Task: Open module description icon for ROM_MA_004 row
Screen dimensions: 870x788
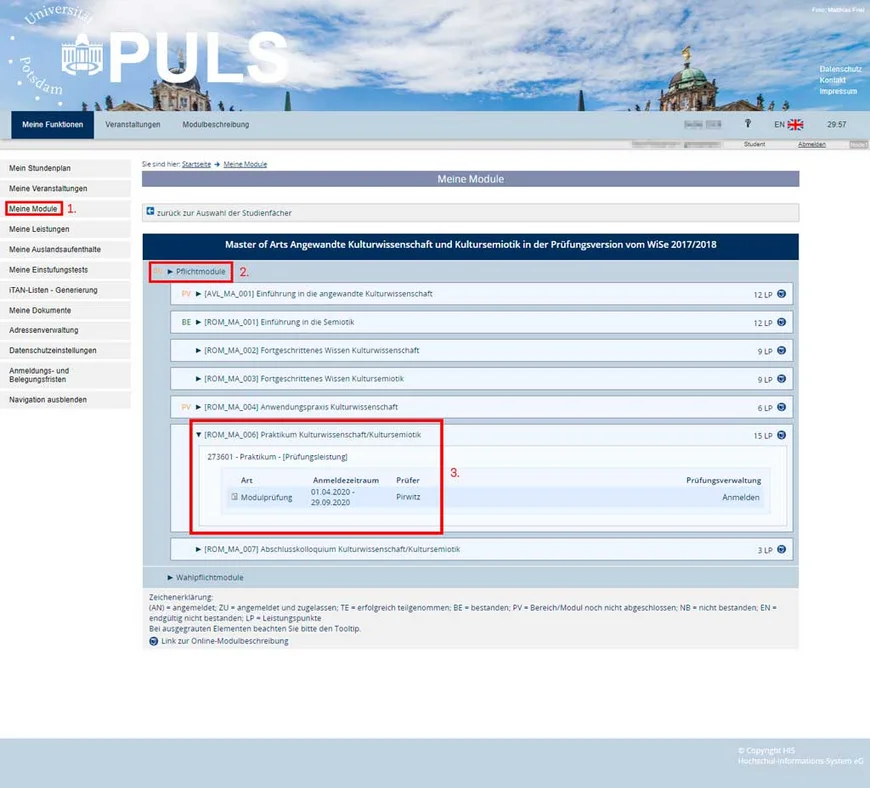Action: coord(781,407)
